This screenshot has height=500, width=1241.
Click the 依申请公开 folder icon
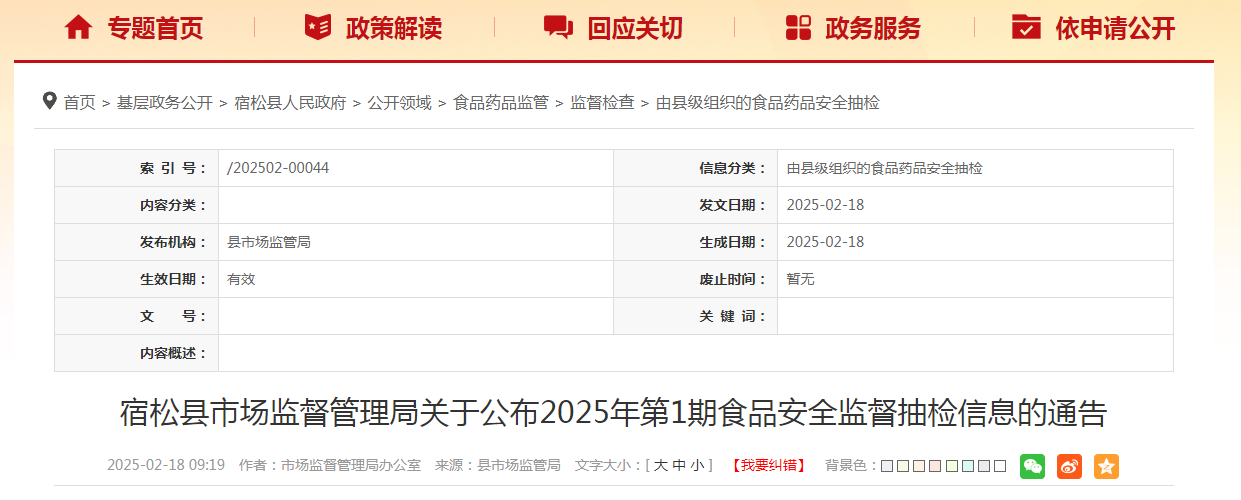click(1026, 28)
